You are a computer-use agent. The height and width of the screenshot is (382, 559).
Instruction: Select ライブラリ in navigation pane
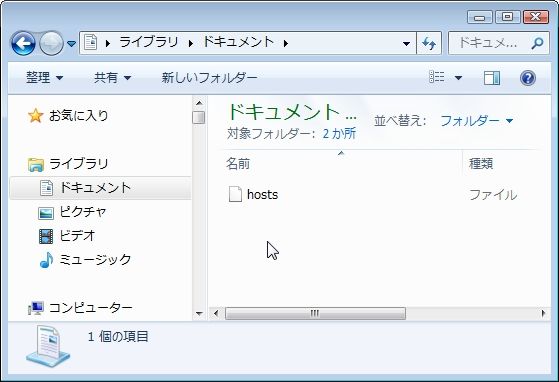point(78,164)
